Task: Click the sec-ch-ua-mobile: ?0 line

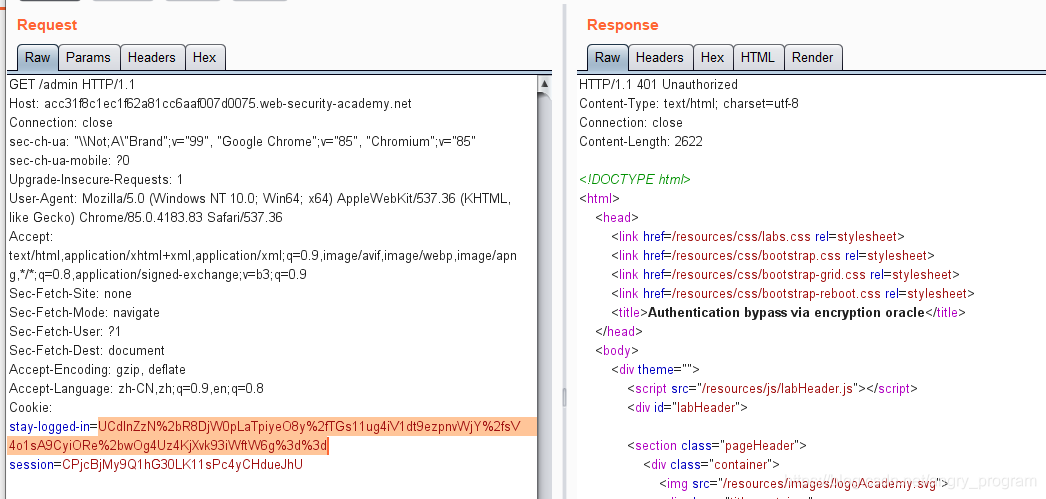Action: tap(69, 161)
